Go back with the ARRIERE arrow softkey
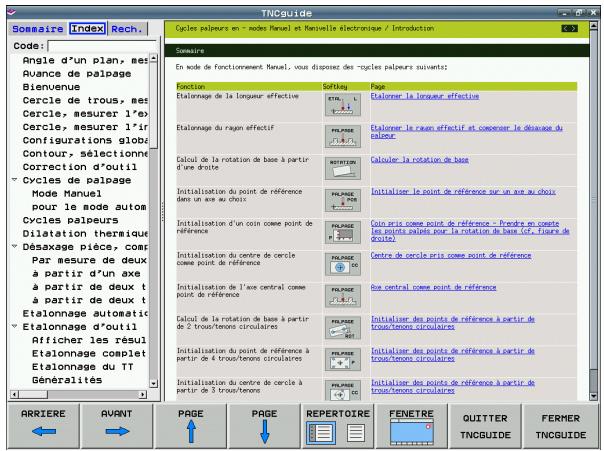604x451 pixels. 44,426
